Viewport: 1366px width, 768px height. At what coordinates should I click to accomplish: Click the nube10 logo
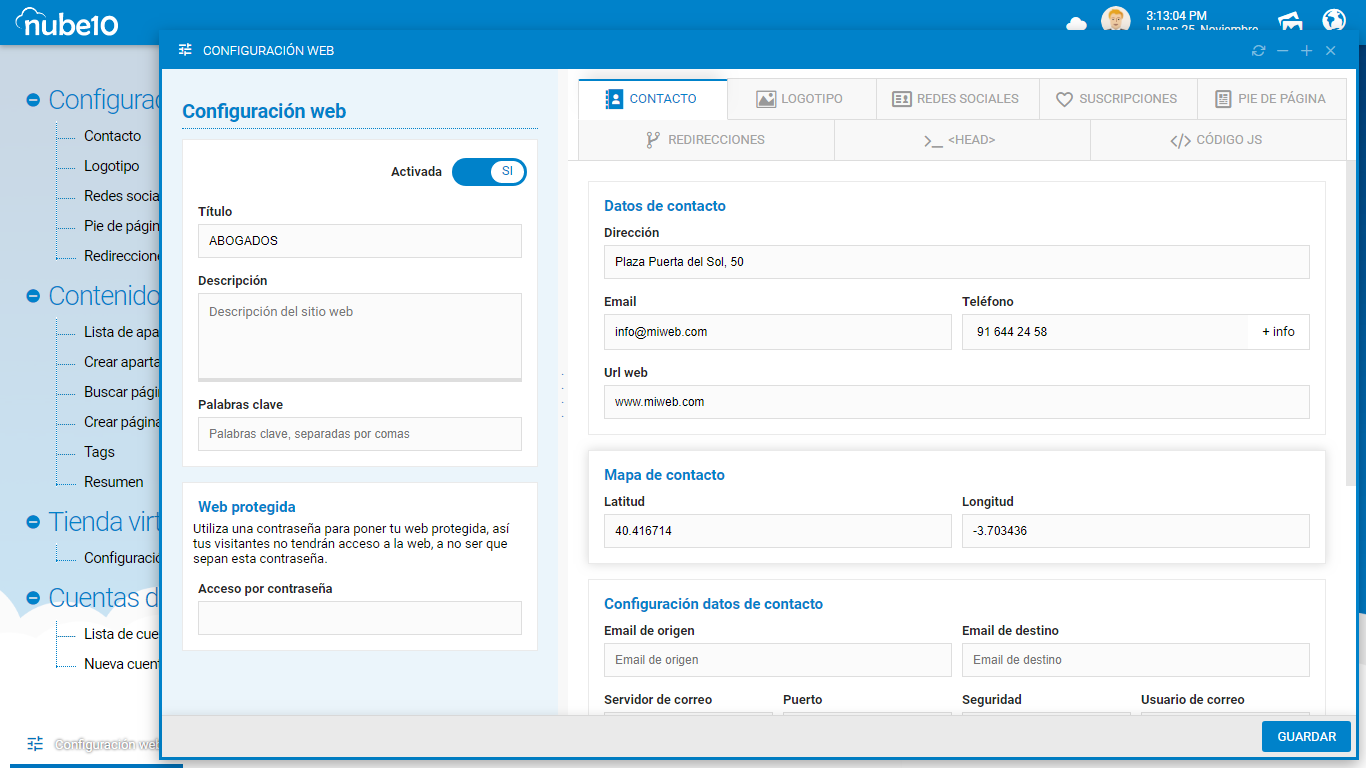pos(67,21)
